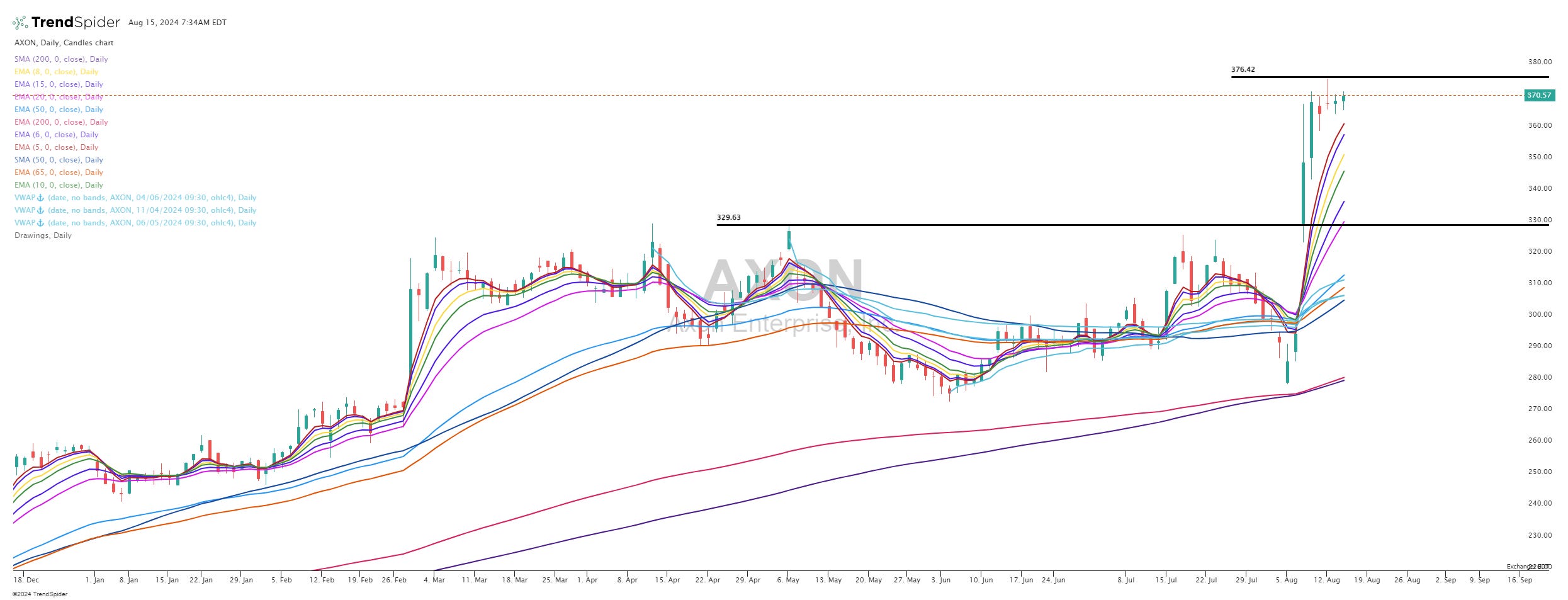Viewport: 1568px width, 600px height.
Task: Click the 300.00 price axis label
Action: point(1540,314)
